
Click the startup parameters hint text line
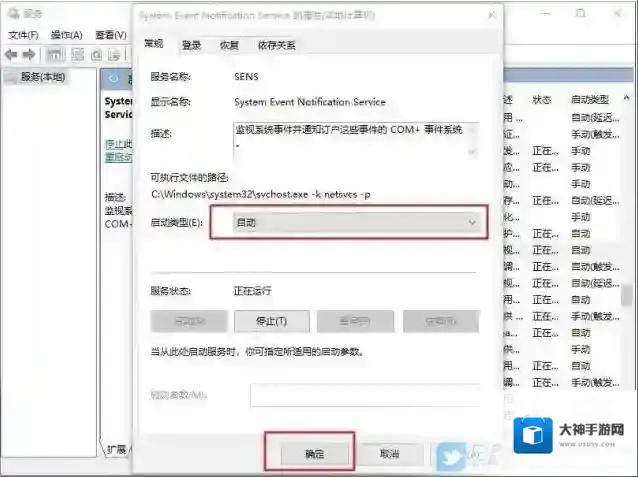point(257,351)
